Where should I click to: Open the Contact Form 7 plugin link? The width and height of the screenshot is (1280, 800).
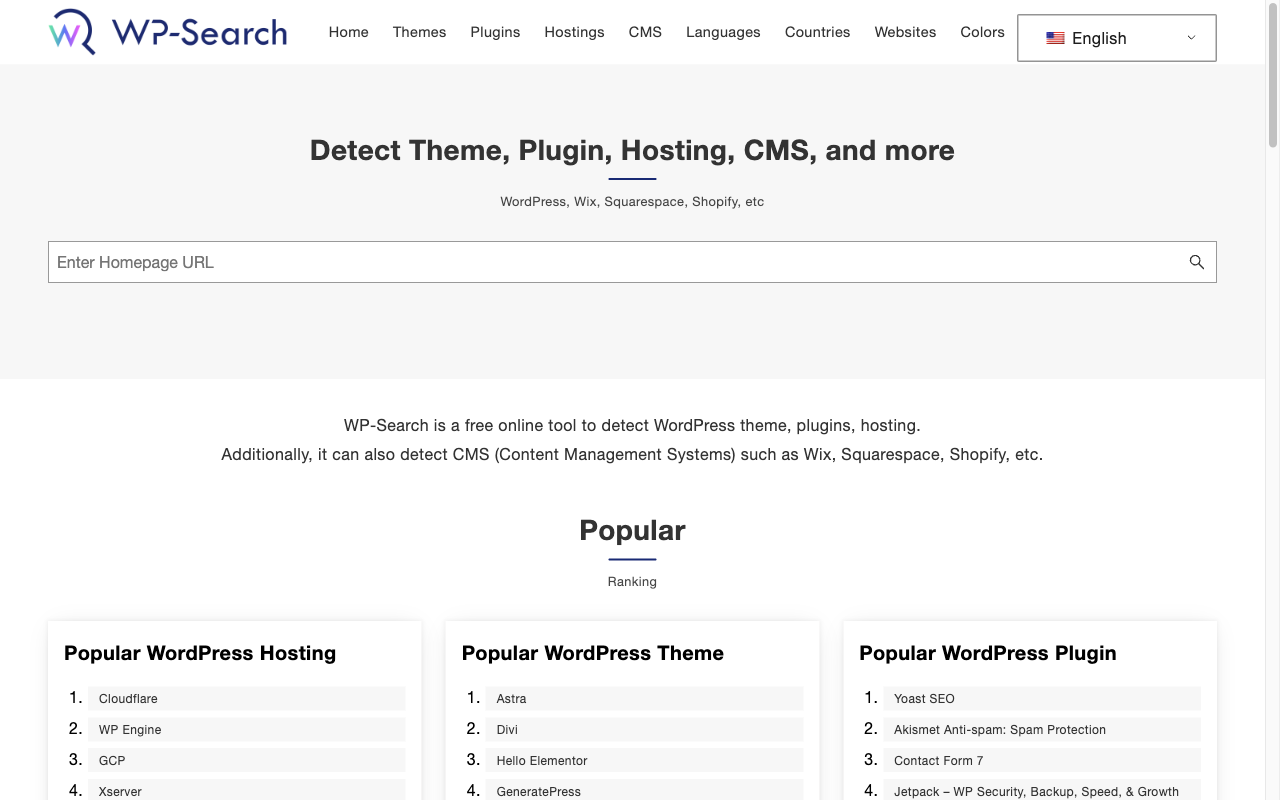coord(938,760)
